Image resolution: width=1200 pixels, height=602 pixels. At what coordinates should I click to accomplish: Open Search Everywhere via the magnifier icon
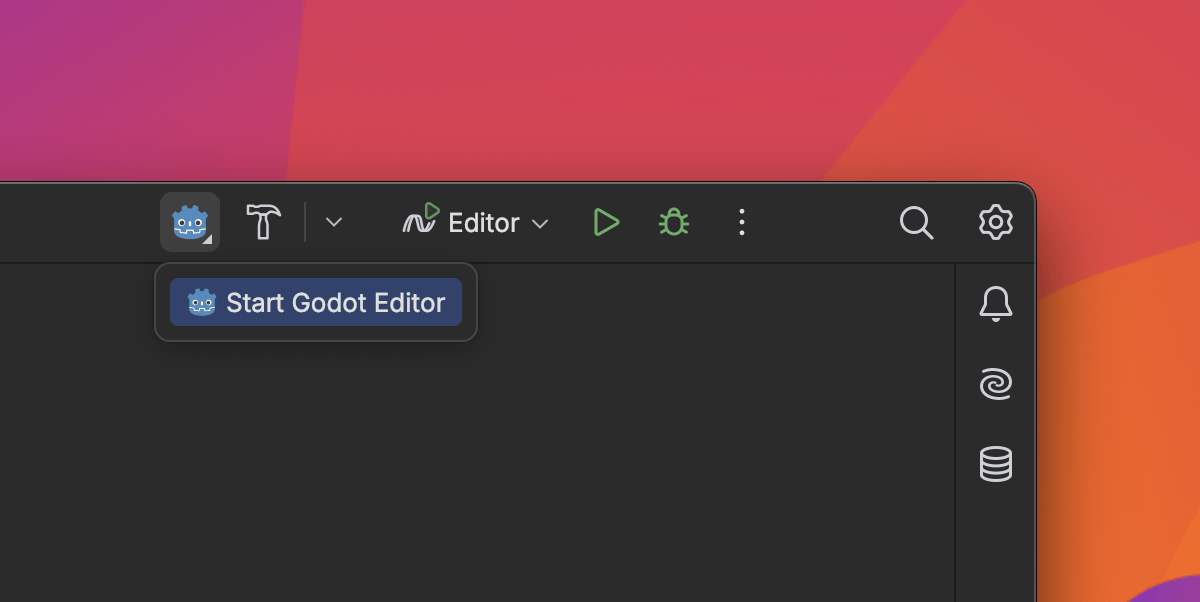[916, 222]
